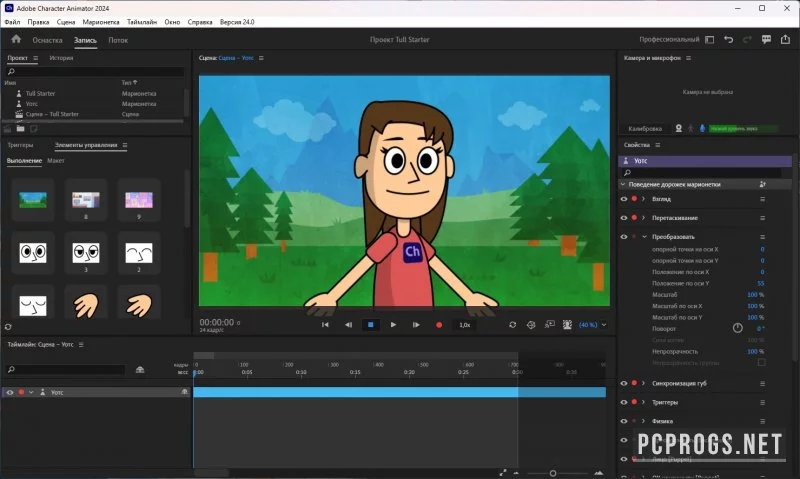Open the feedback speech bubble icon
This screenshot has width=800, height=479.
(766, 39)
